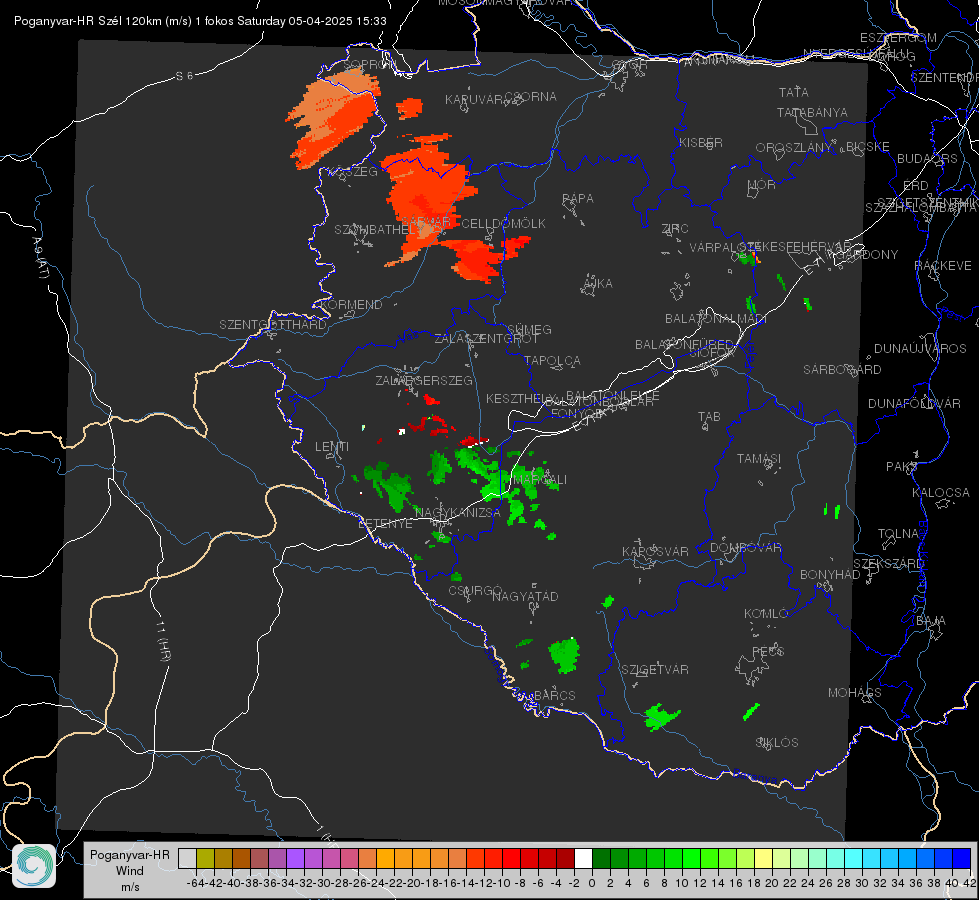Screen dimensions: 979x900
Task: Click the KISBER town label
Action: click(x=701, y=142)
